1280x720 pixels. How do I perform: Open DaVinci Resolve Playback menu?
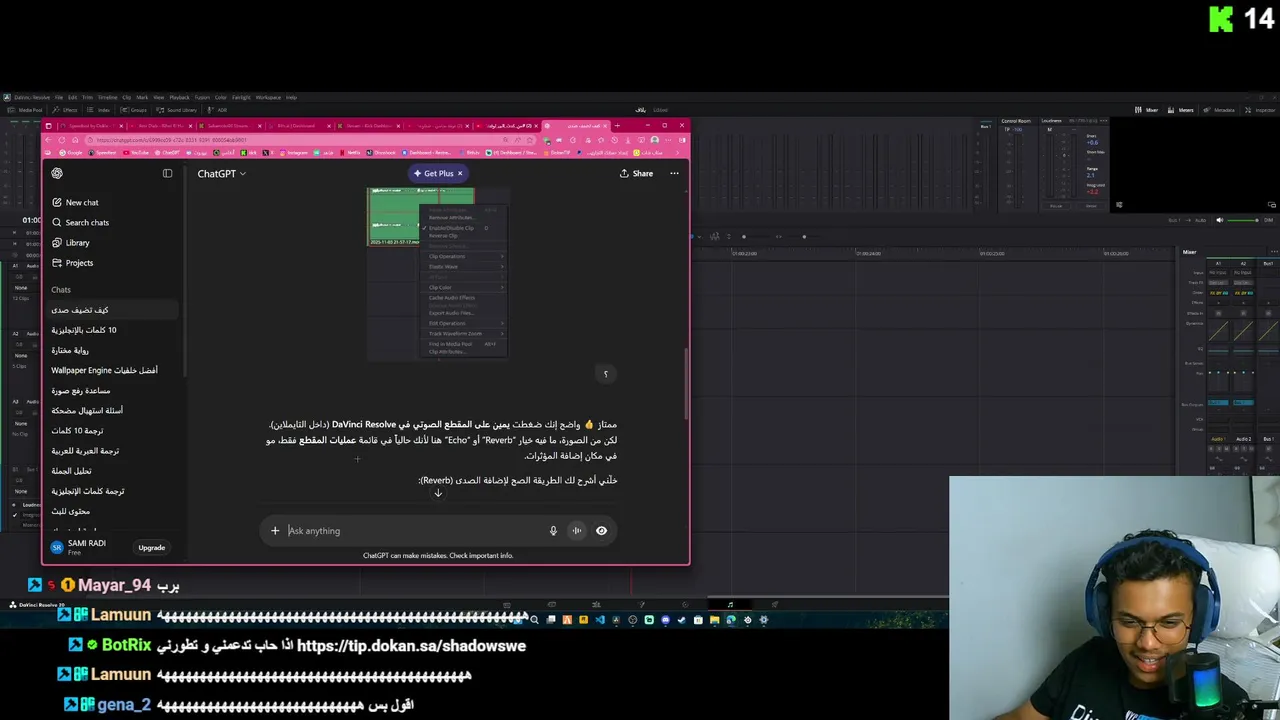[179, 97]
